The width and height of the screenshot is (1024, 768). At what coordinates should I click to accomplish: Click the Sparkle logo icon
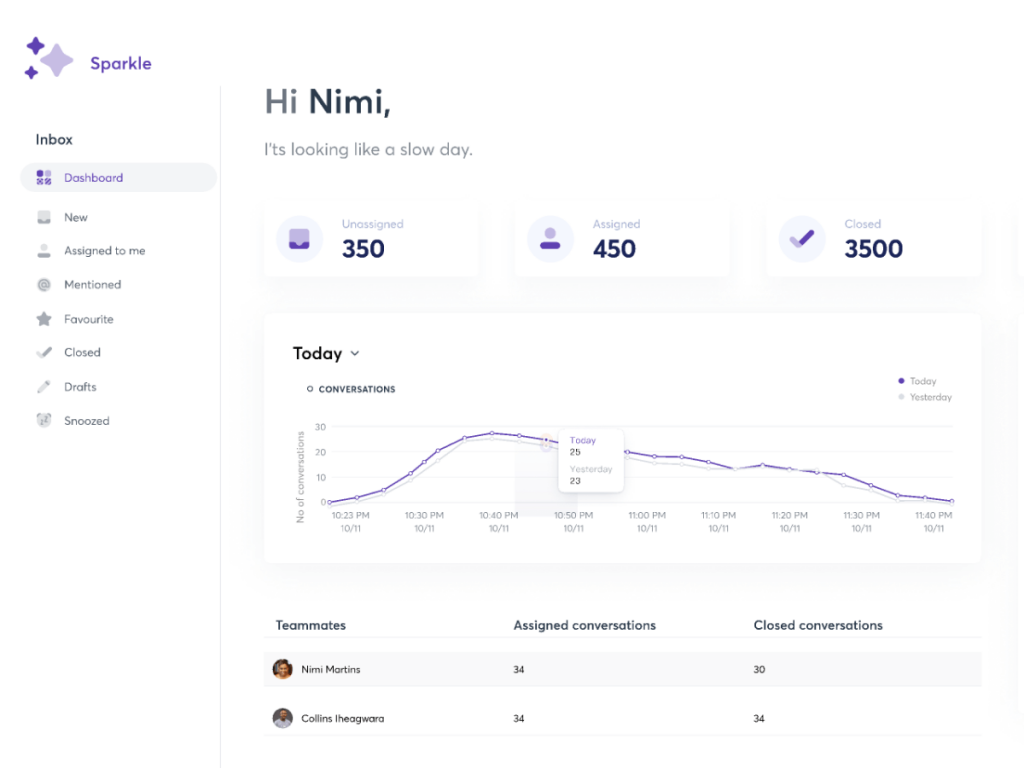click(49, 59)
